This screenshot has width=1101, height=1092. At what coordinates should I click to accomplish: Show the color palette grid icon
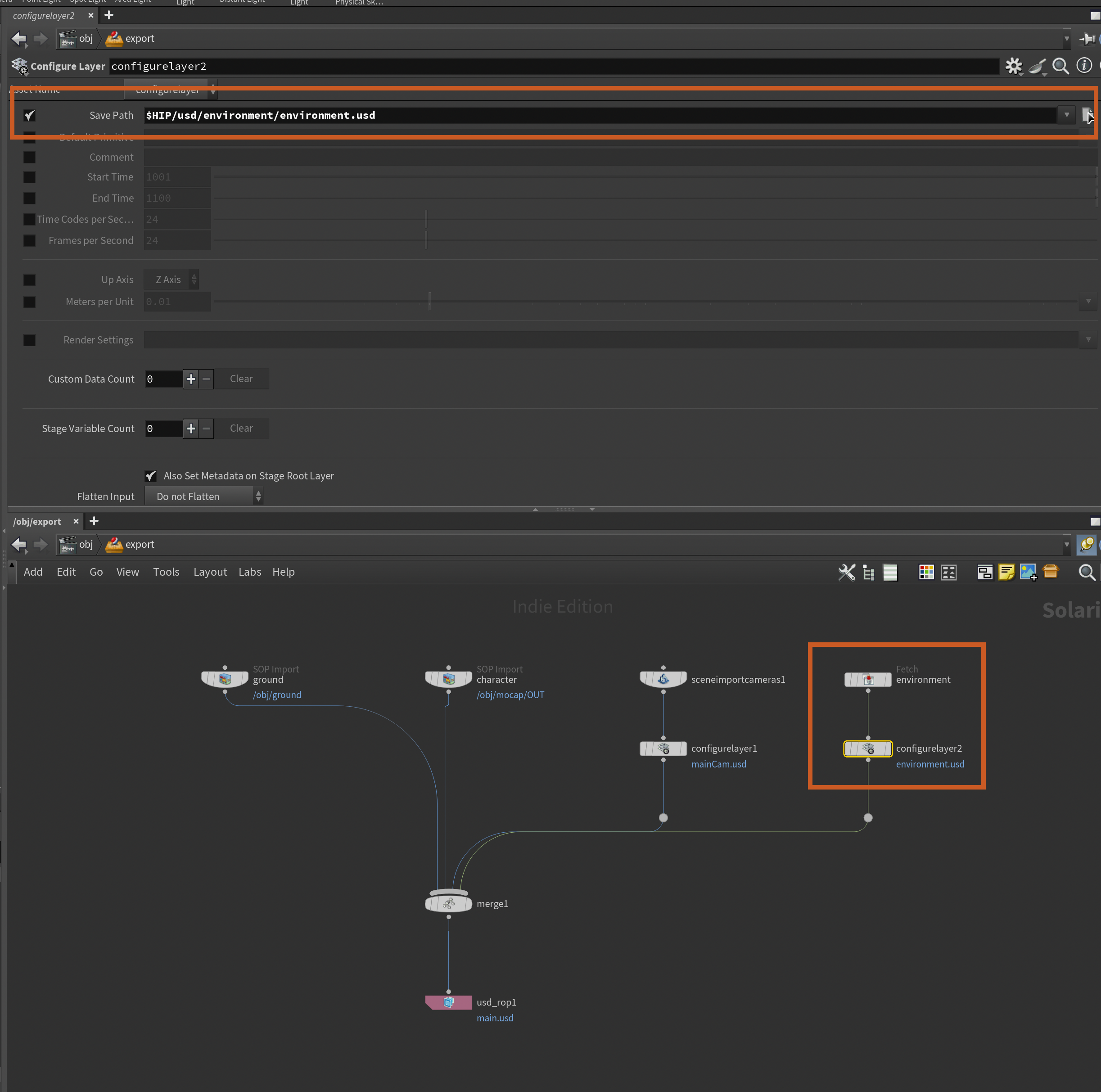tap(926, 572)
